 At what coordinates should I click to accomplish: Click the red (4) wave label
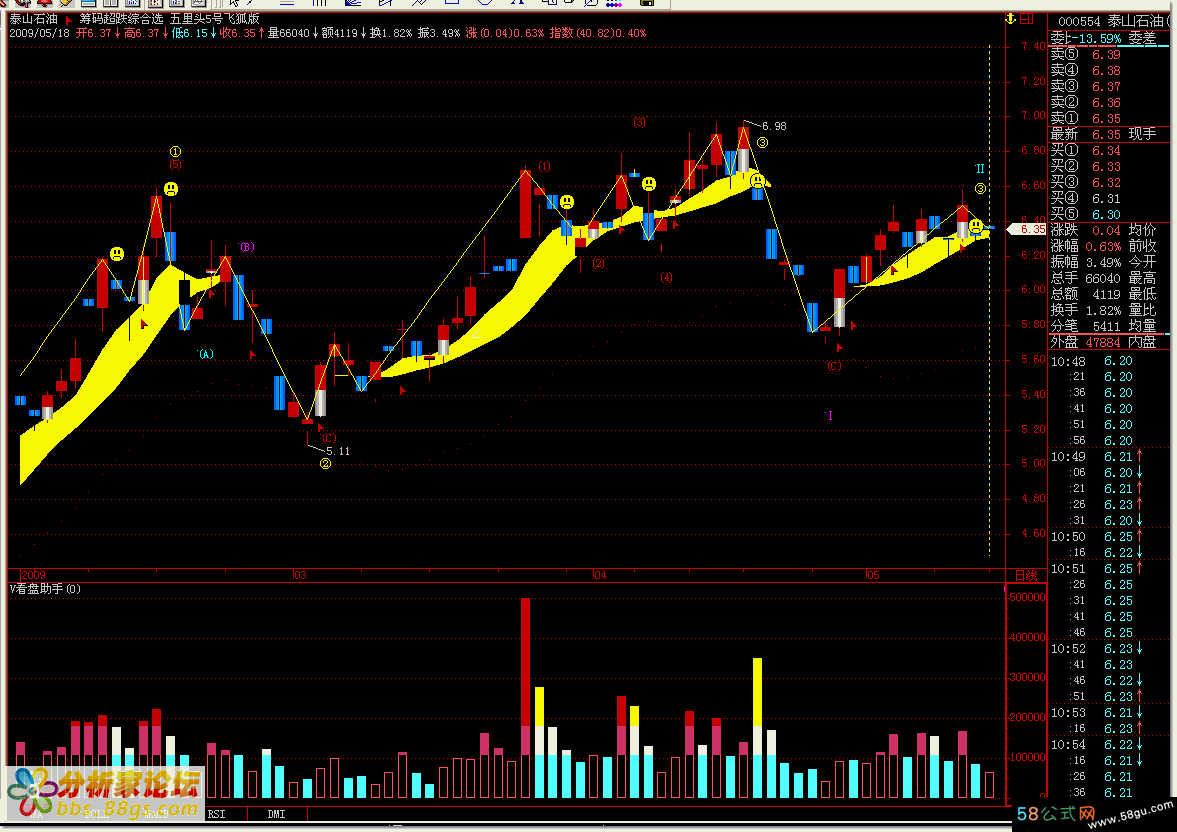coord(667,278)
